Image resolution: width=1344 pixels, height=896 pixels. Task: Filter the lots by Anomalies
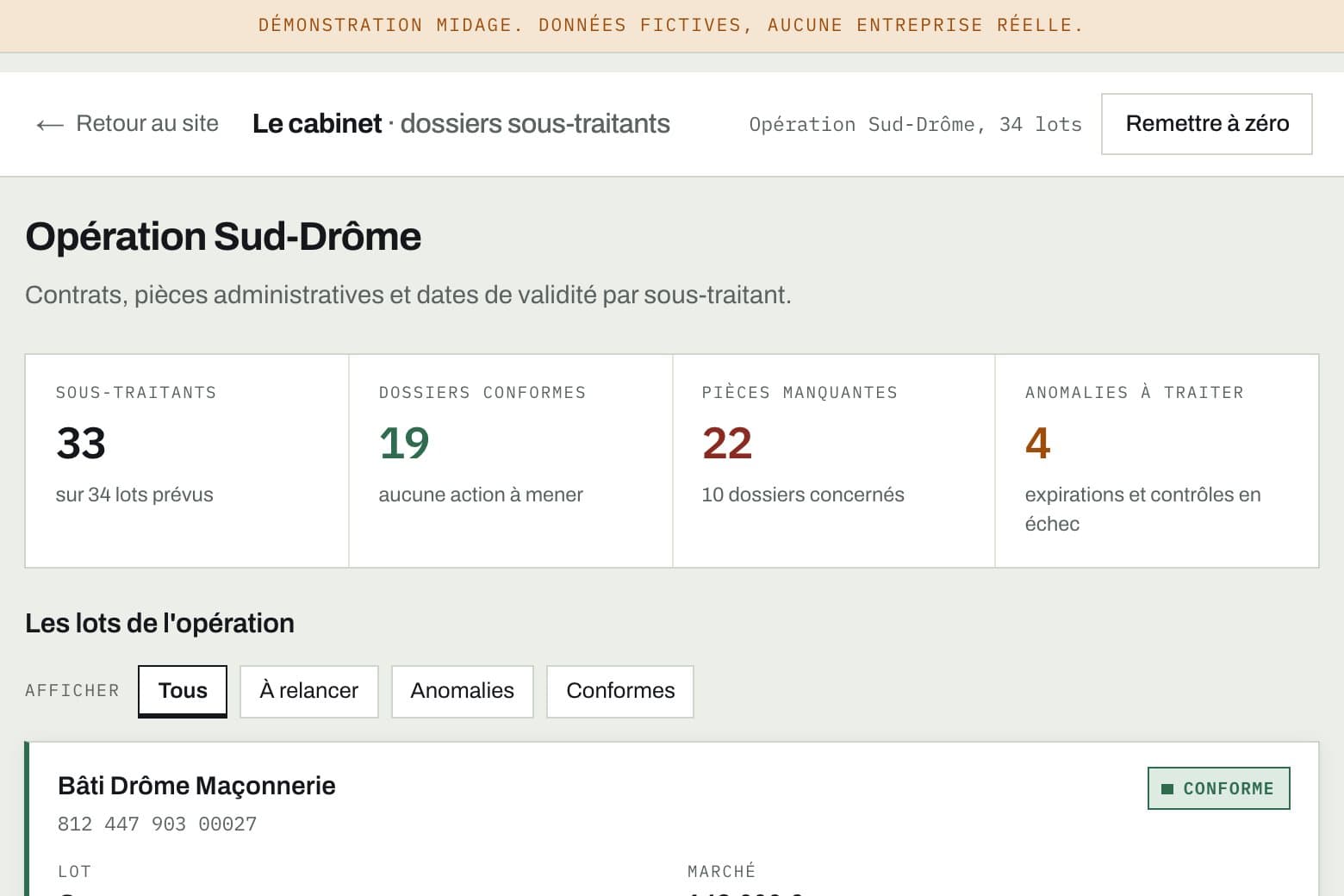click(x=463, y=691)
